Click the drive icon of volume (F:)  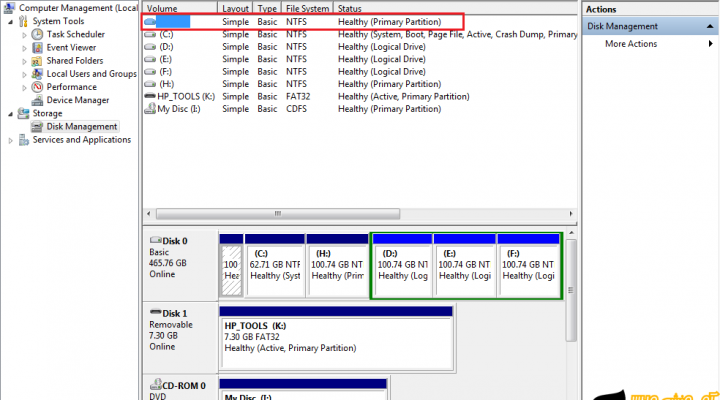pyautogui.click(x=150, y=72)
